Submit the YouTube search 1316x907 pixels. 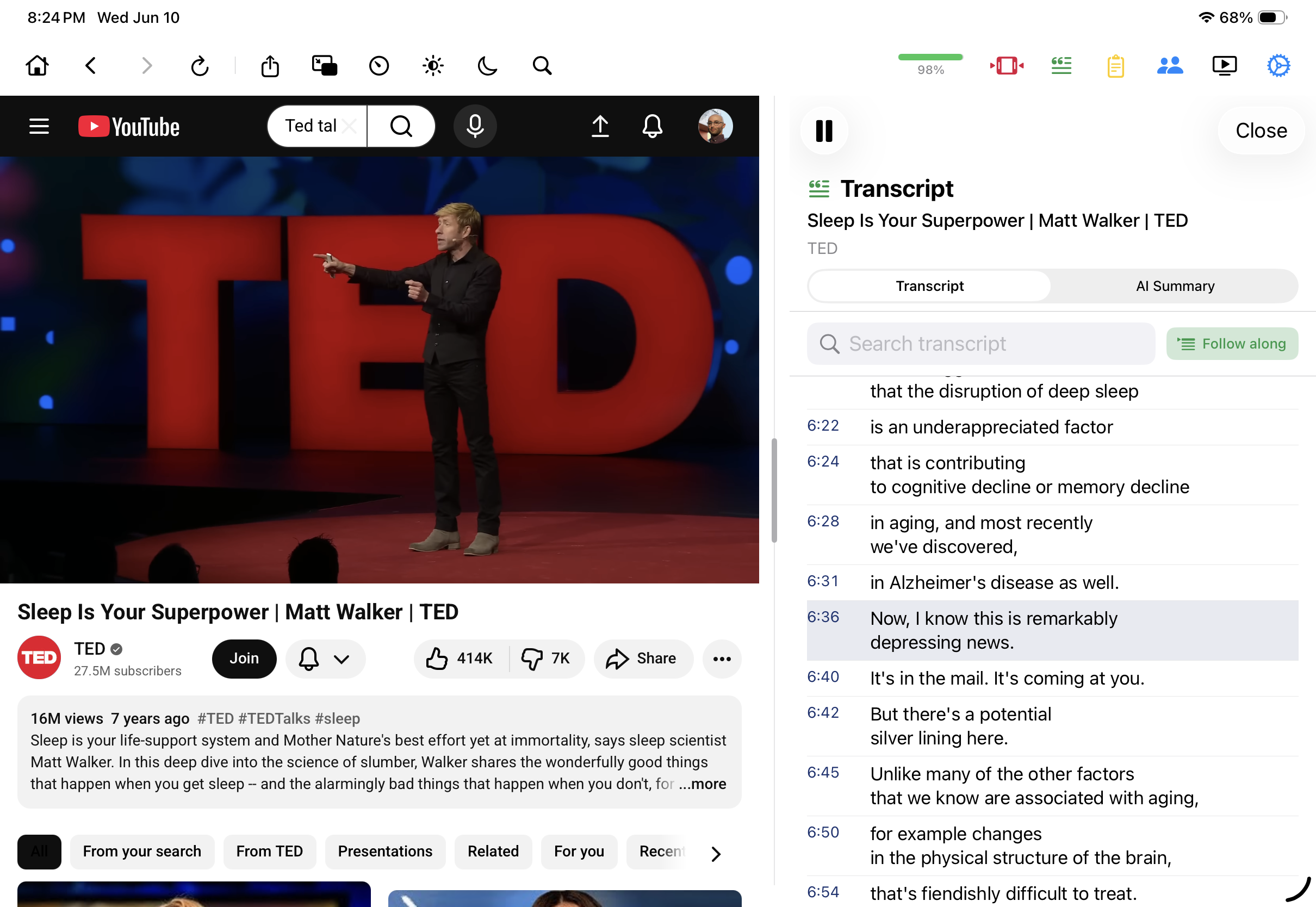[x=401, y=126]
